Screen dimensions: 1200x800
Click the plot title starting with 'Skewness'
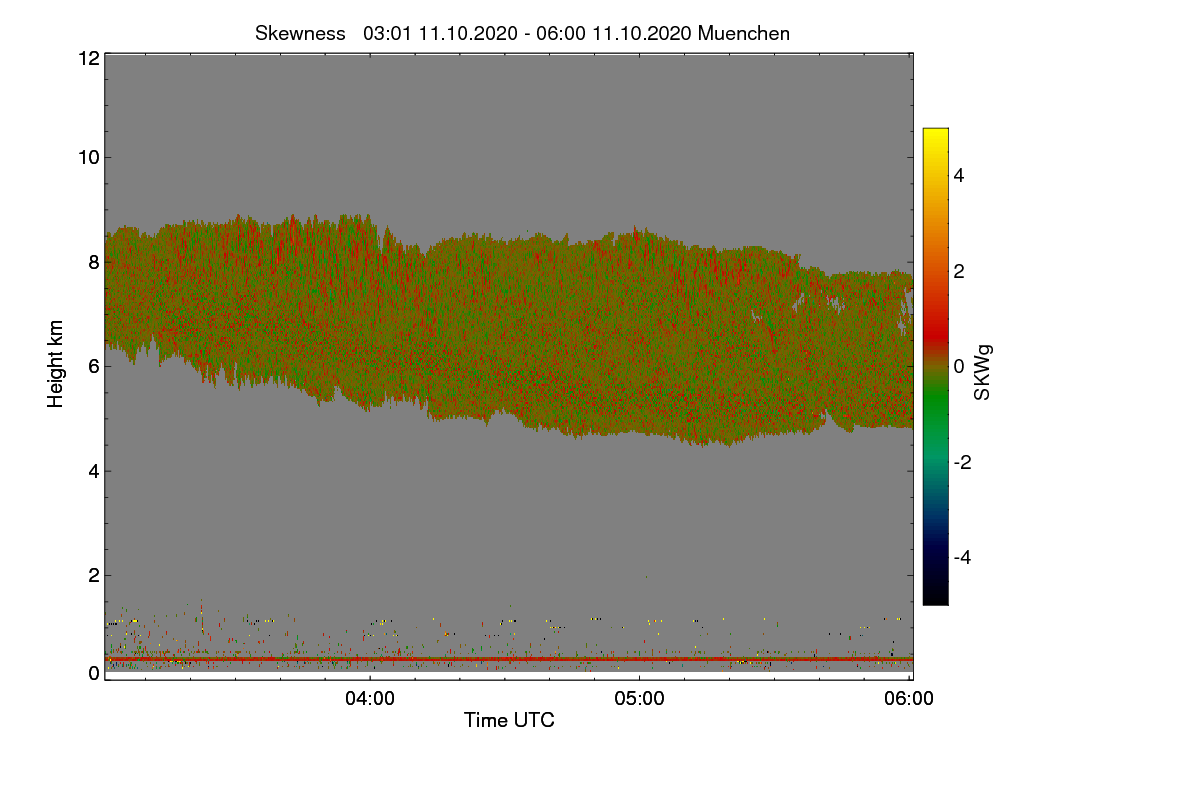pyautogui.click(x=522, y=33)
